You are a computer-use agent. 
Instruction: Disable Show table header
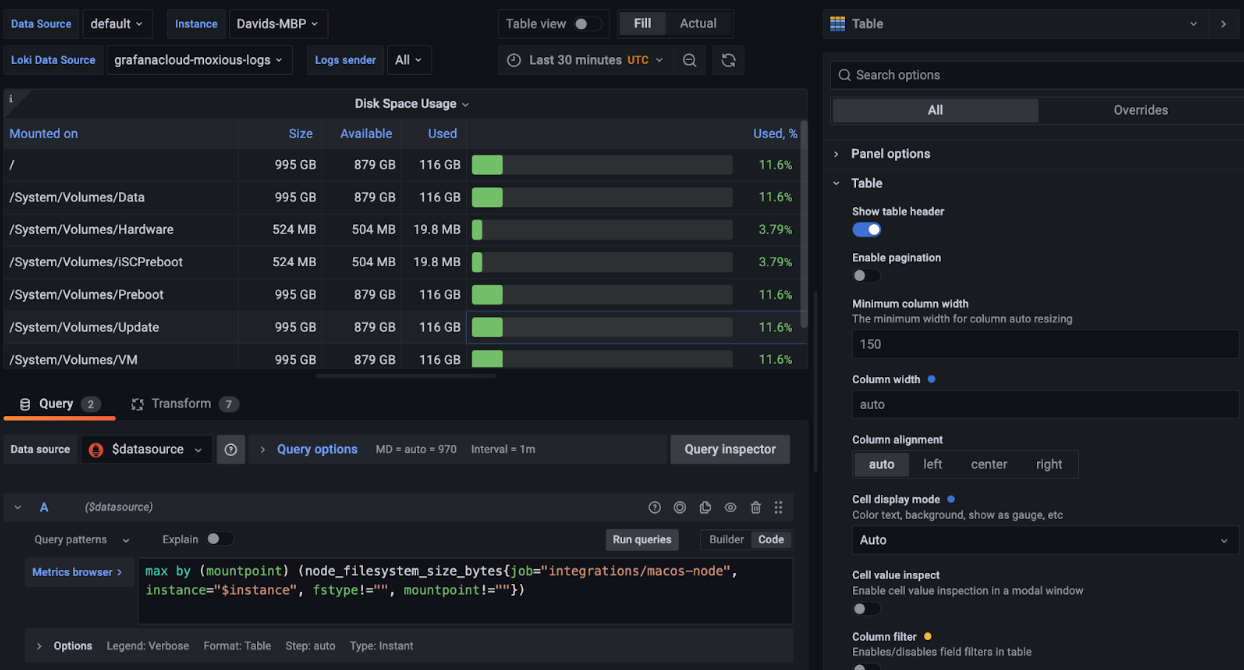tap(866, 229)
